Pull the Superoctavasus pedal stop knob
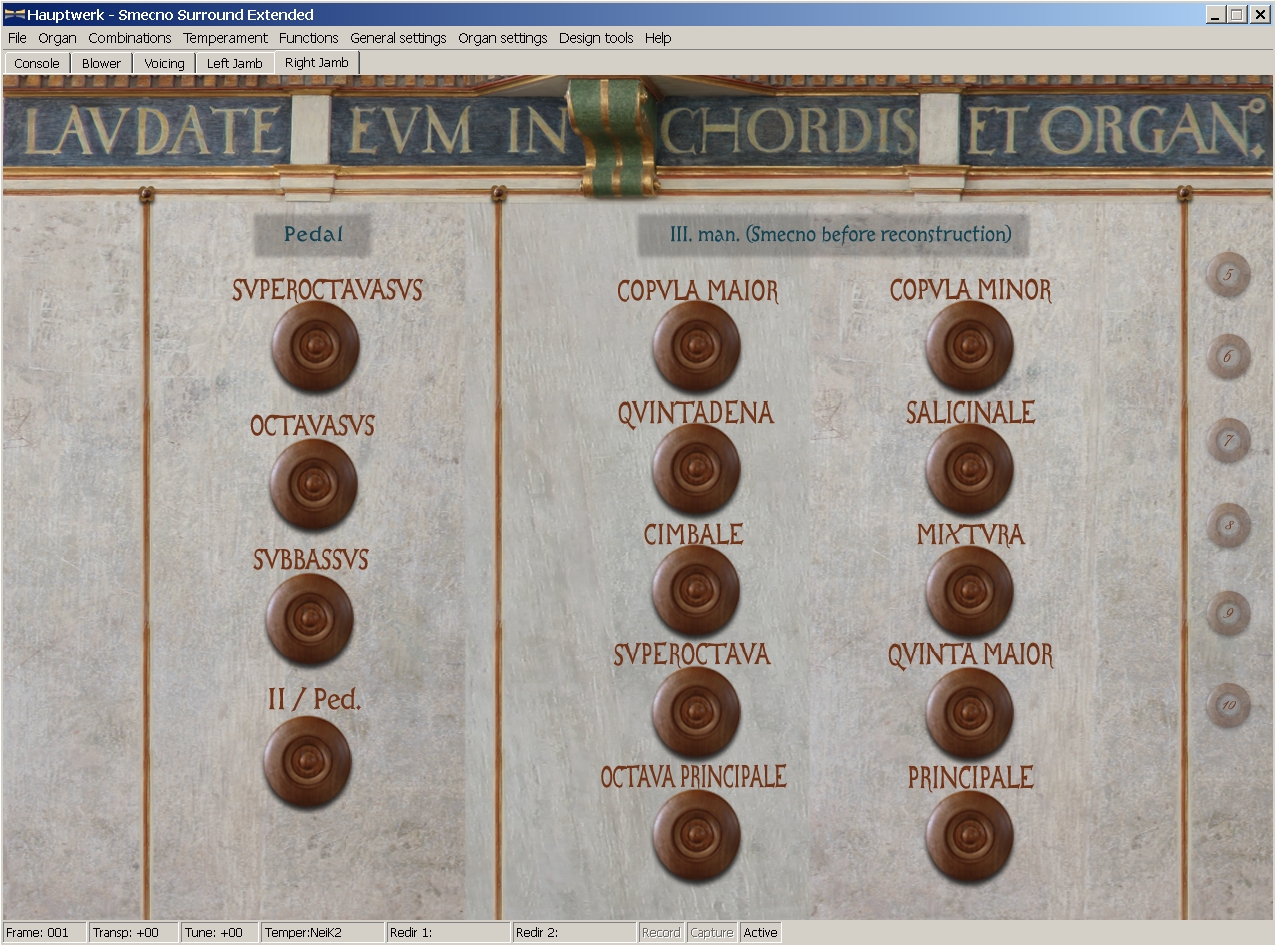The image size is (1275, 945). 315,346
